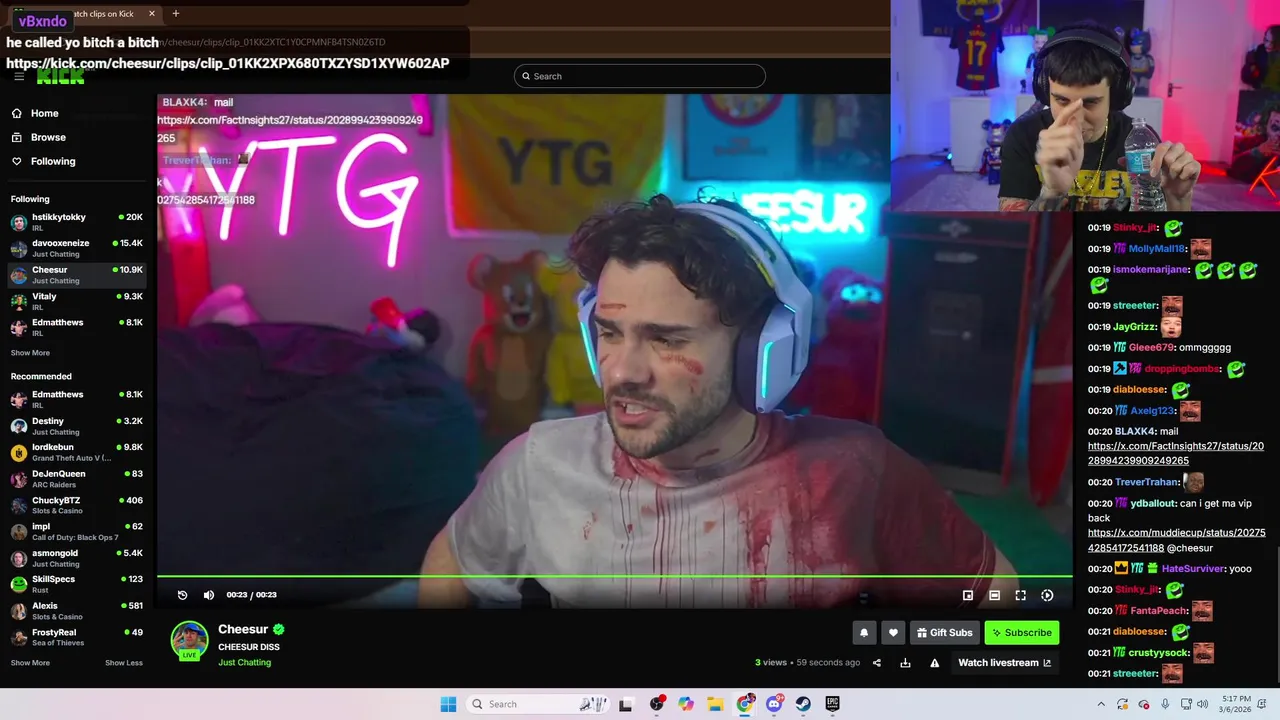
Task: Replay the clip with the replay icon
Action: click(x=182, y=595)
